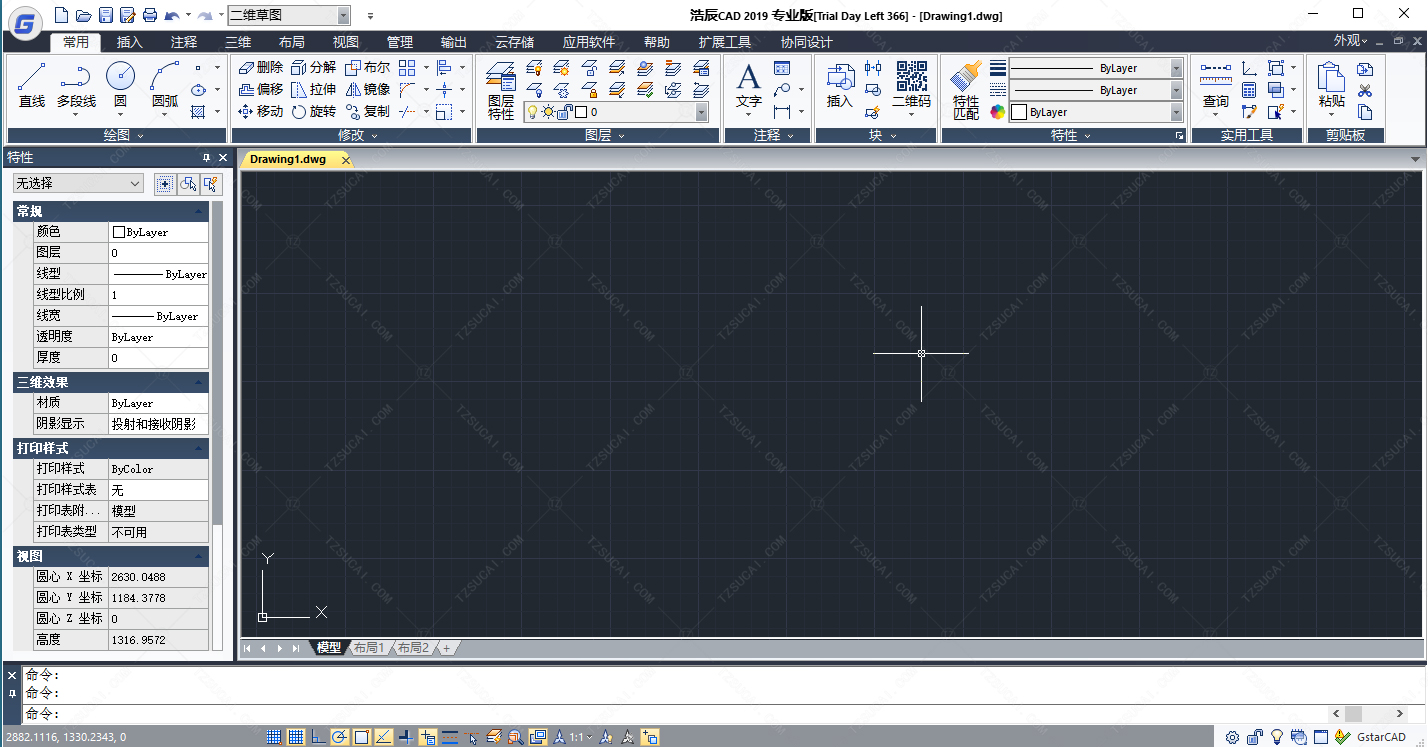1428x747 pixels.
Task: Click the 布尔 boolean tool
Action: pyautogui.click(x=367, y=67)
